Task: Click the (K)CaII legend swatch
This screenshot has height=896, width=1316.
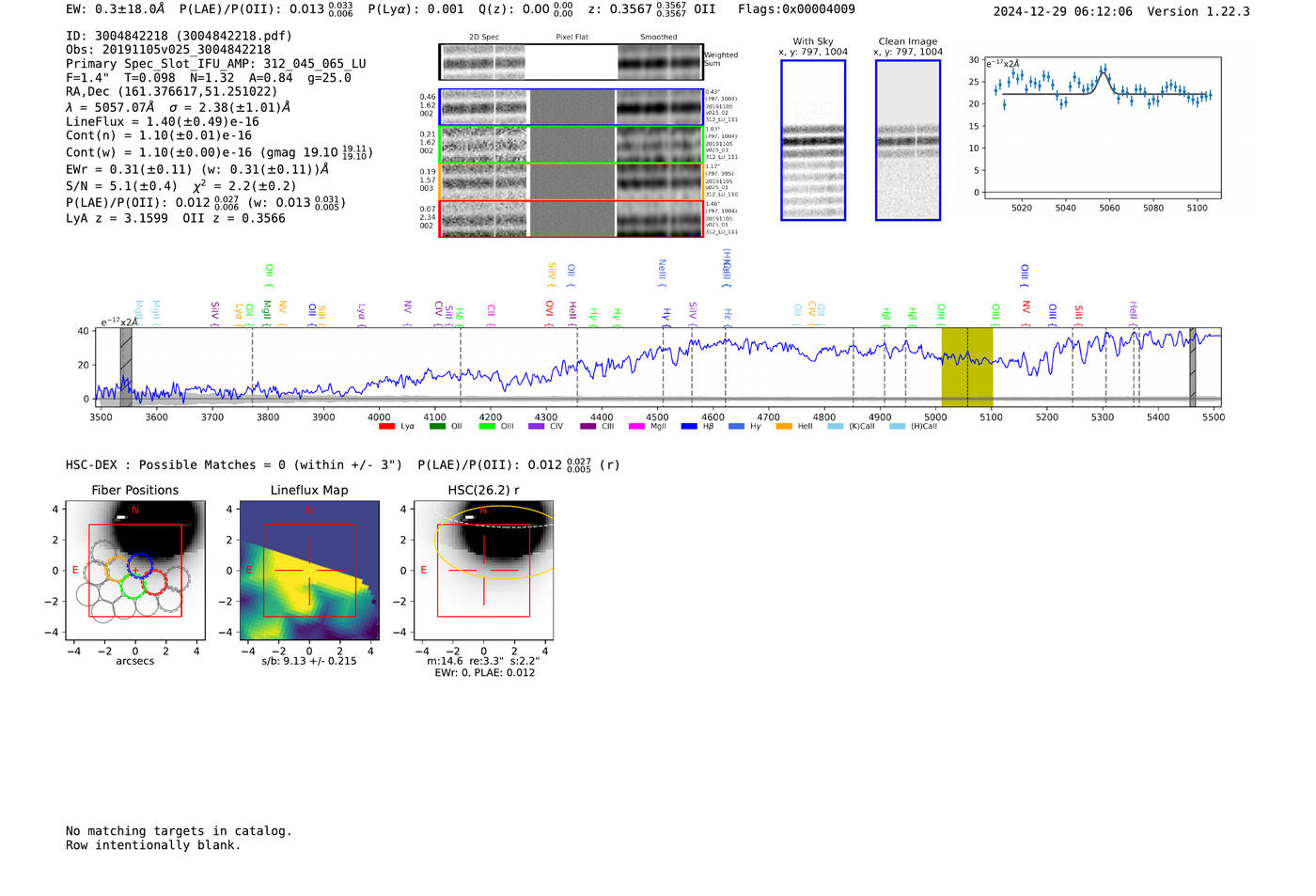Action: [x=835, y=427]
